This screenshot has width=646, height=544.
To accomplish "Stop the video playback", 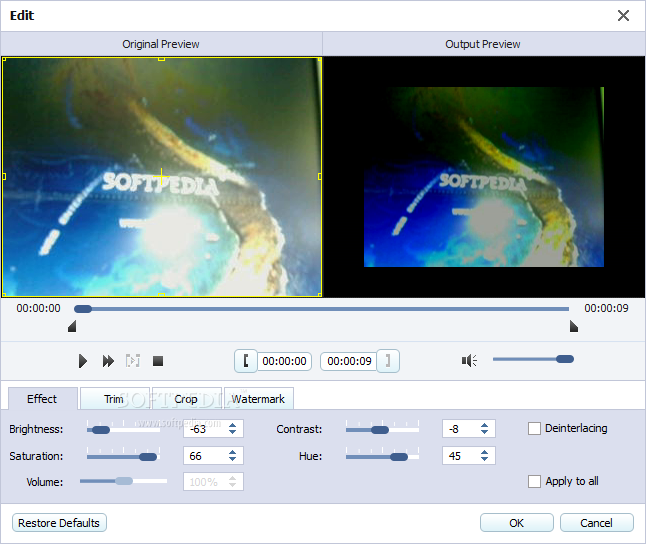I will point(158,361).
